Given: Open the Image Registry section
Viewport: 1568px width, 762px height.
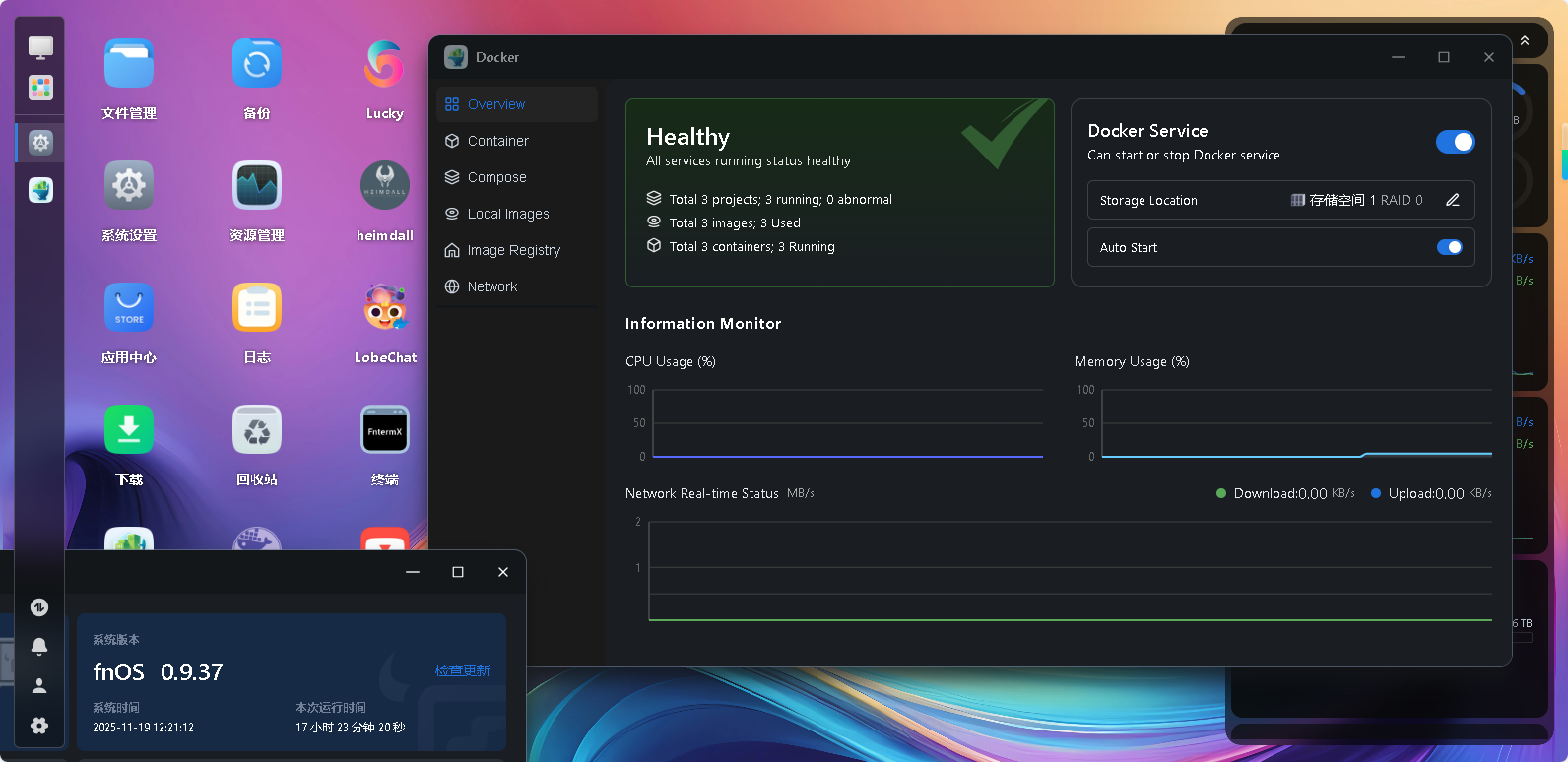Looking at the screenshot, I should pyautogui.click(x=513, y=250).
